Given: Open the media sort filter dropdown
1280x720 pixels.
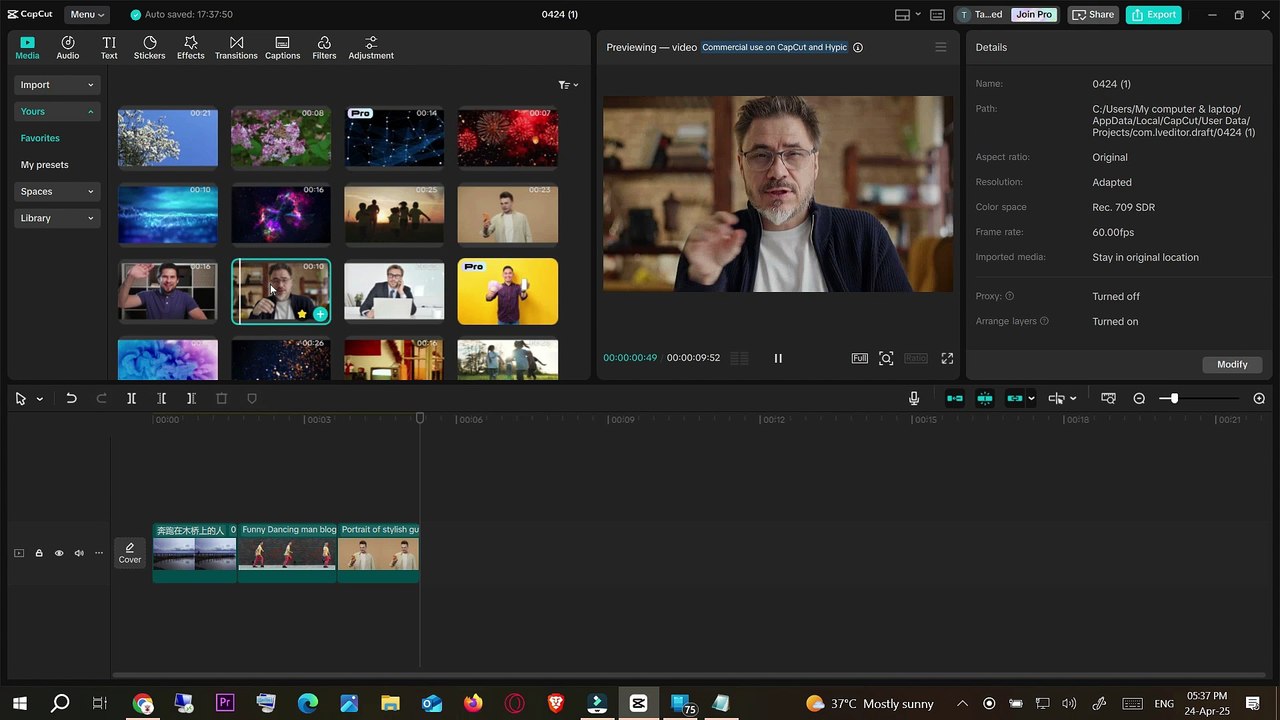Looking at the screenshot, I should pyautogui.click(x=568, y=85).
